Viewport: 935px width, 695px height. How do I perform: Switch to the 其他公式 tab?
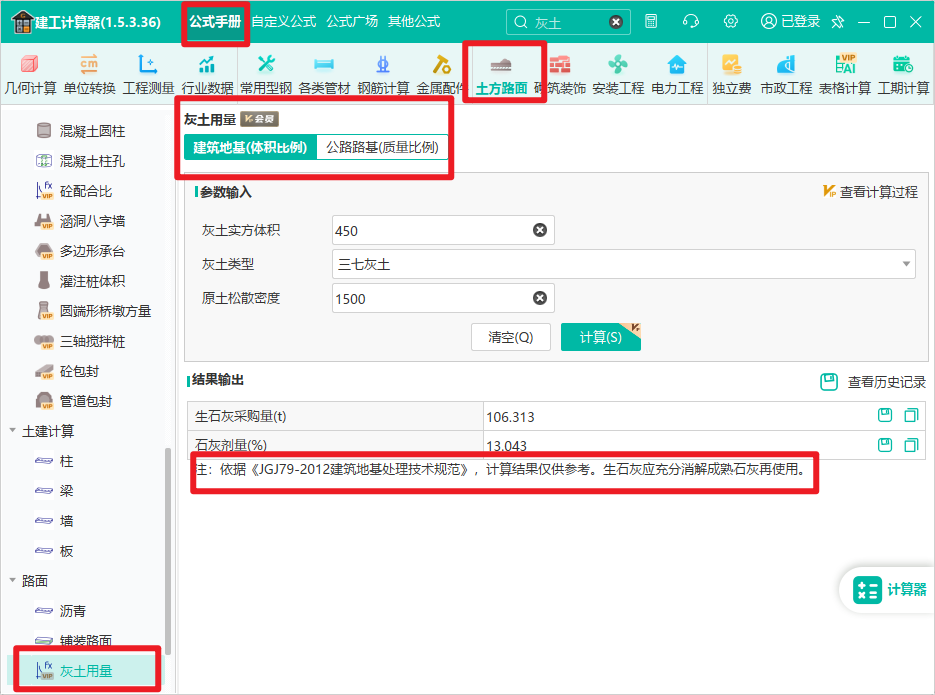pyautogui.click(x=414, y=22)
